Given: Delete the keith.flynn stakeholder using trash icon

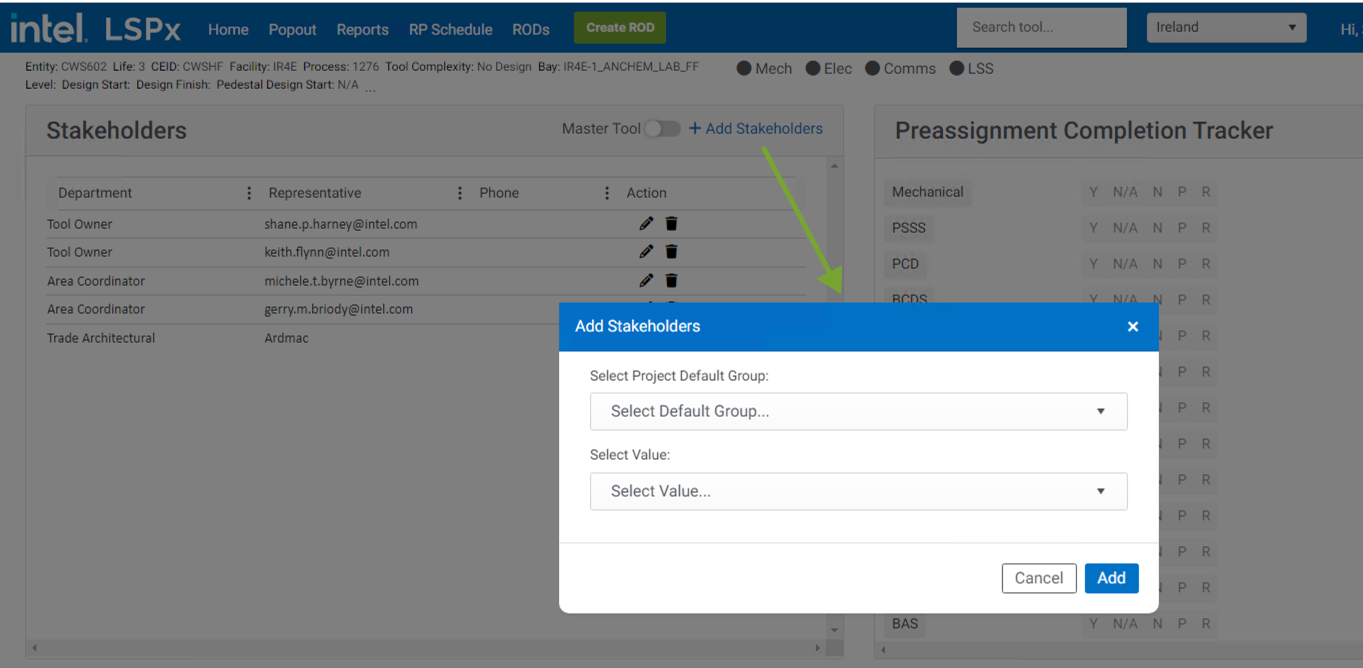Looking at the screenshot, I should click(x=672, y=252).
